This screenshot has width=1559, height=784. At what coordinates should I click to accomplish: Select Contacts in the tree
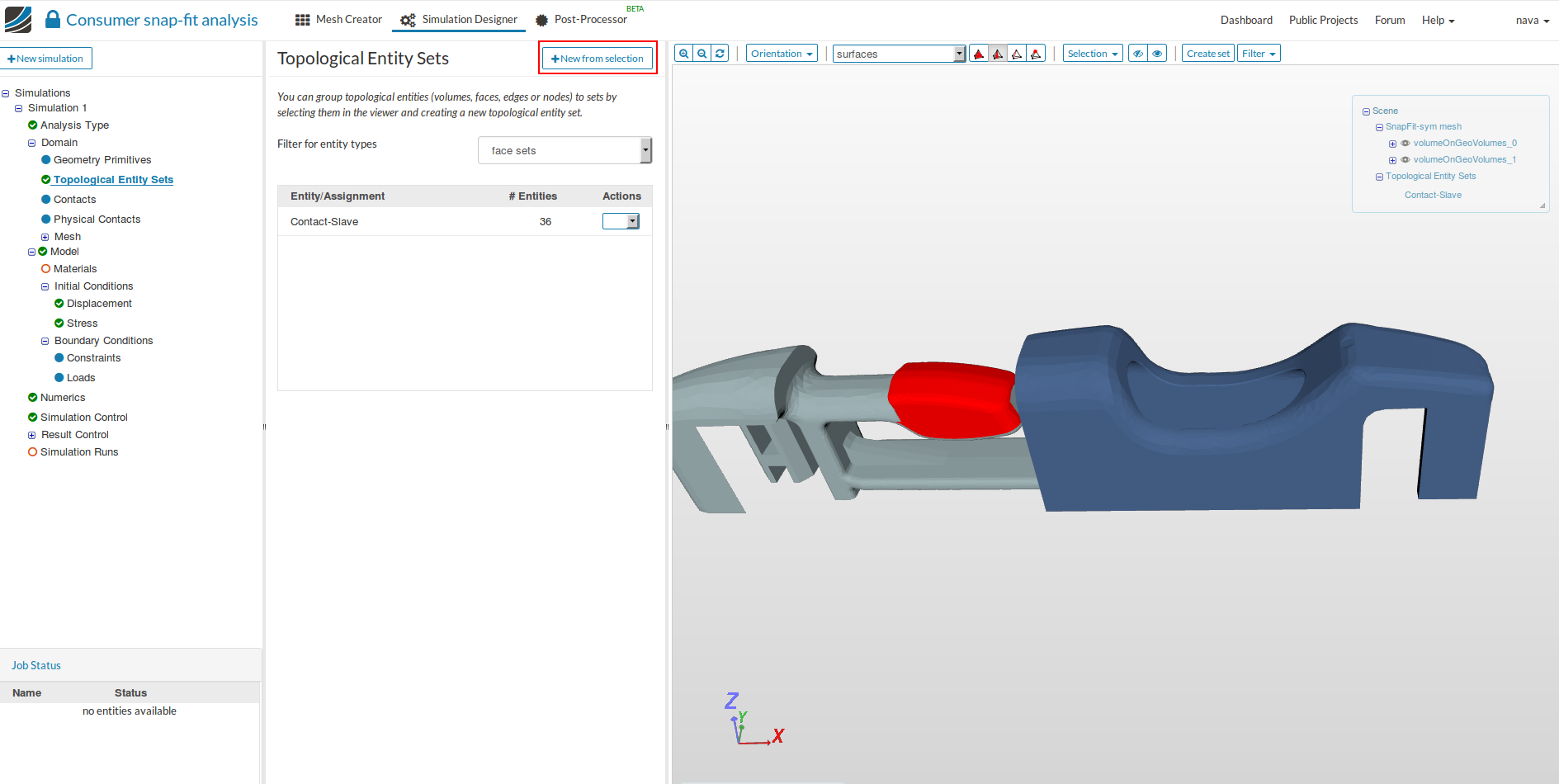tap(74, 200)
